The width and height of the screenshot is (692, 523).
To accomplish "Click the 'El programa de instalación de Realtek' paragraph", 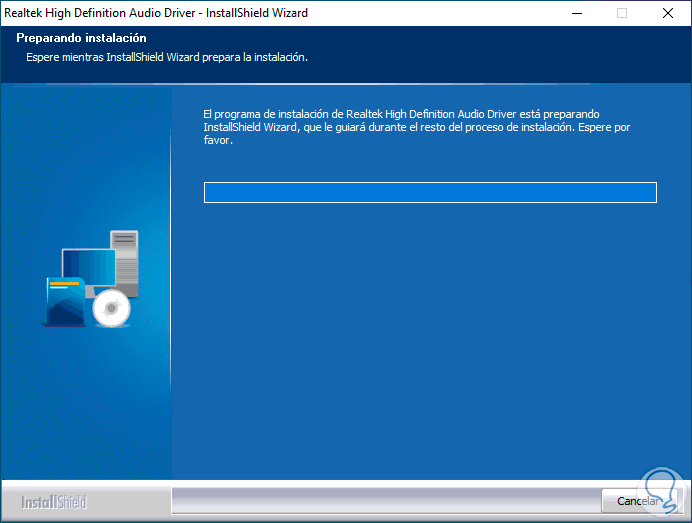I will tap(417, 127).
